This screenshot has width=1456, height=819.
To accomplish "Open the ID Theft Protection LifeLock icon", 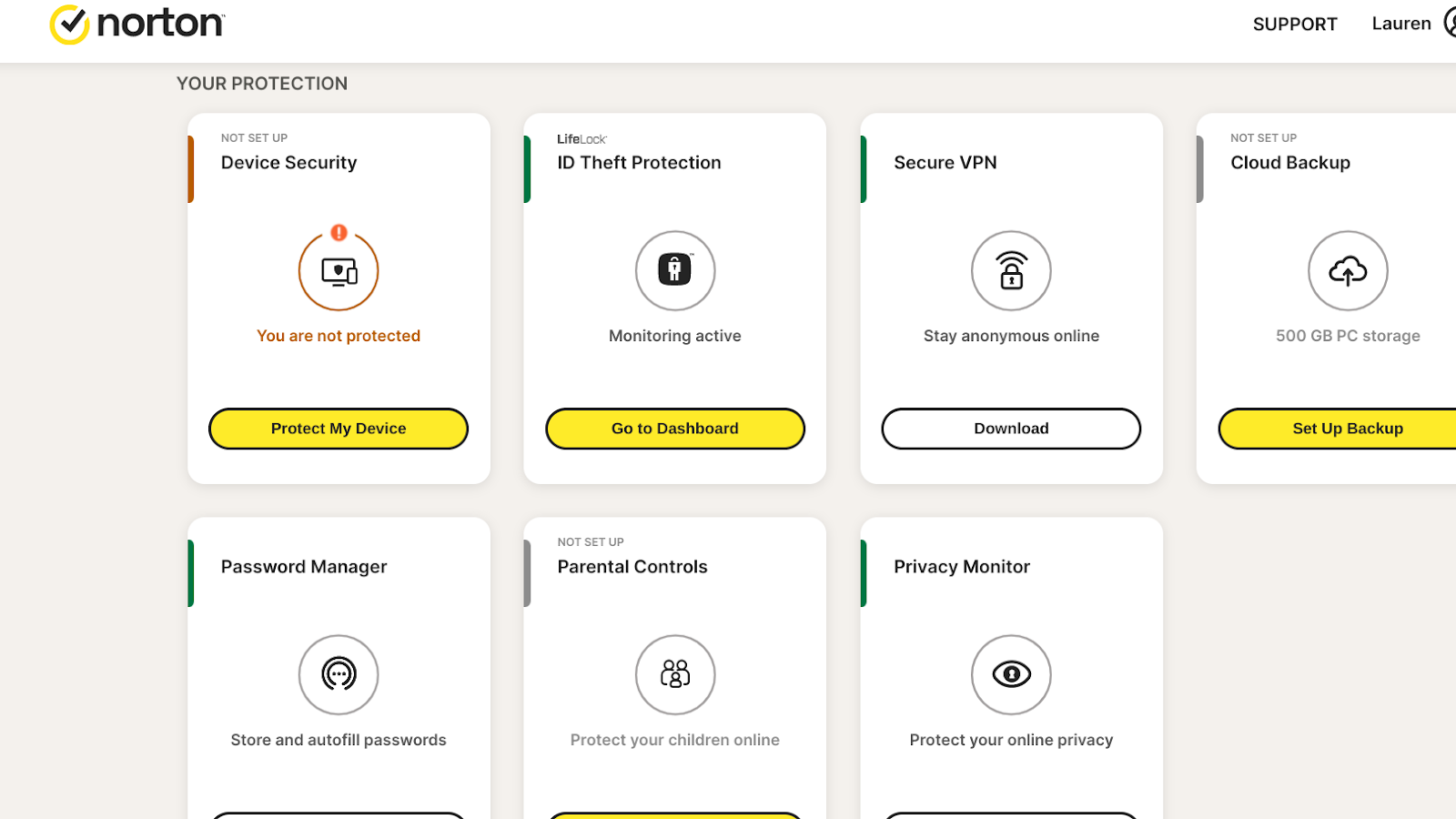I will 675,270.
